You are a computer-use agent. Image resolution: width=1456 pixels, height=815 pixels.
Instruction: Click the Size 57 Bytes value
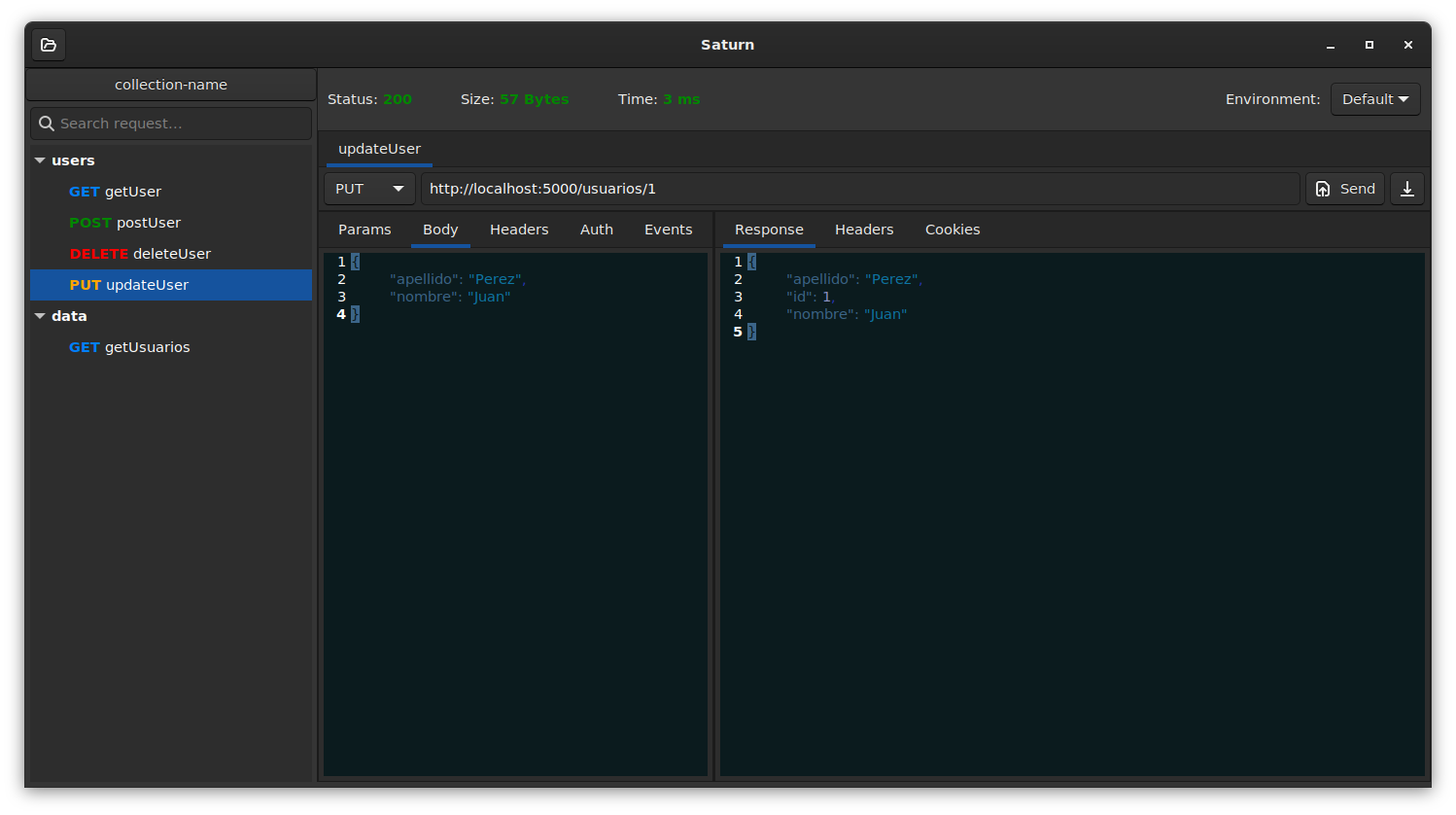point(535,99)
